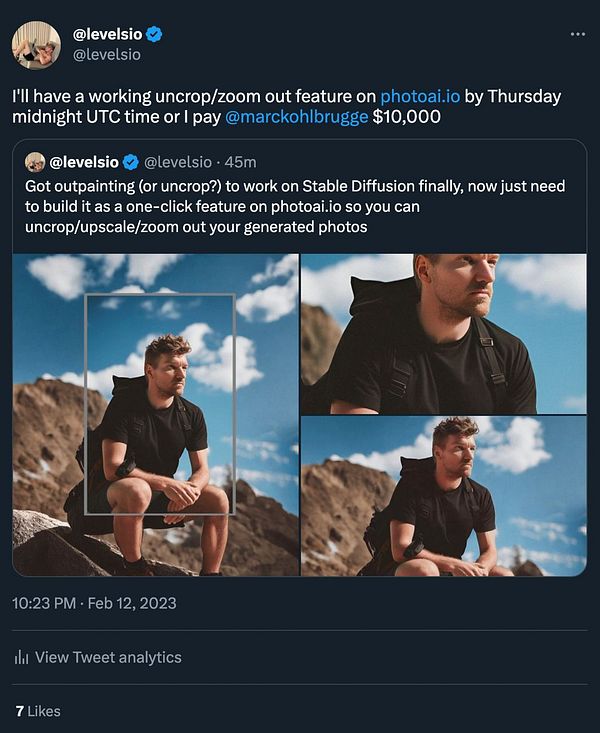Click the gray @levelsio handle under the top name
Screen dimensions: 600x733
107,54
